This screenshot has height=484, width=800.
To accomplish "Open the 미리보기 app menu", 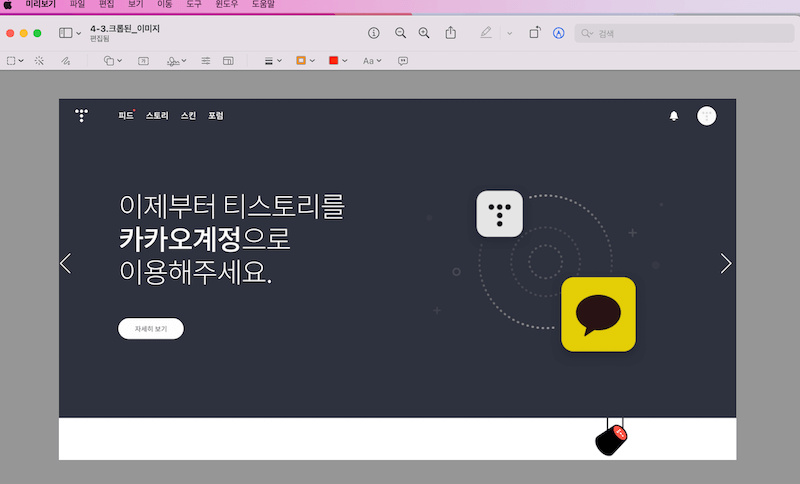I will click(40, 4).
